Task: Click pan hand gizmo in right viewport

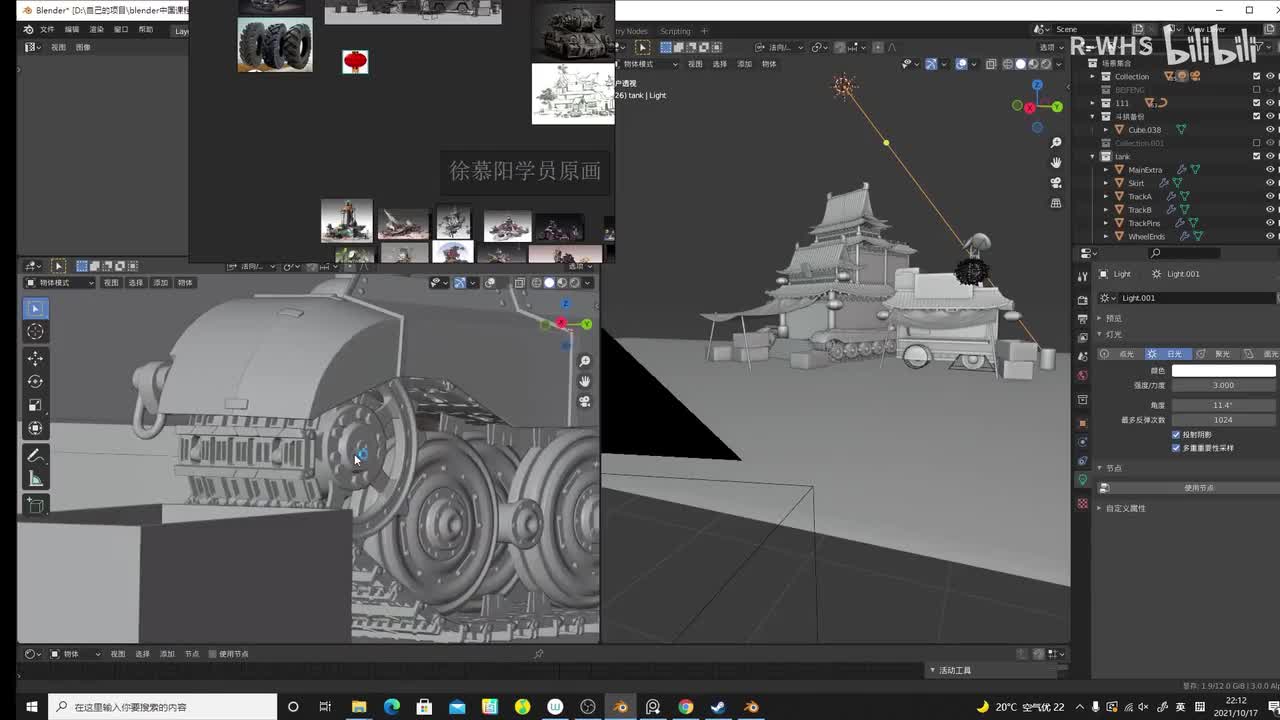Action: click(1056, 162)
